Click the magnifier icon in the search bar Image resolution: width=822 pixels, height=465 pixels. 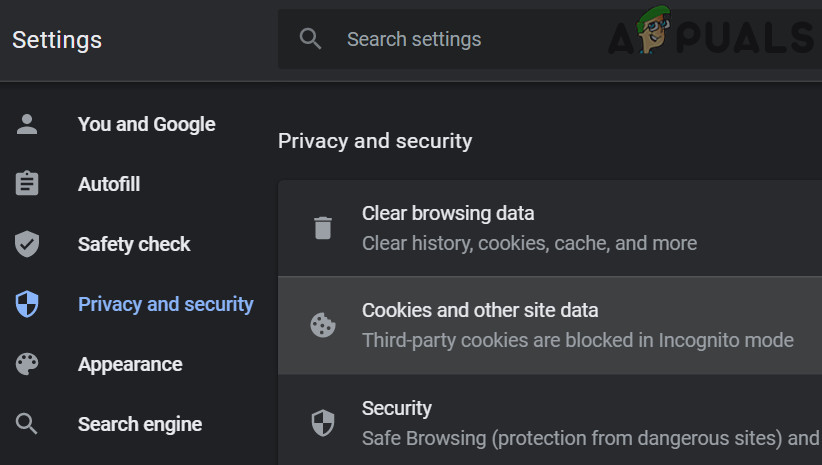[311, 40]
